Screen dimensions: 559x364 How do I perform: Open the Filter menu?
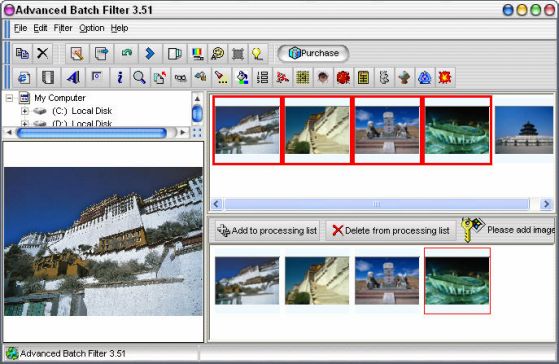pos(63,28)
